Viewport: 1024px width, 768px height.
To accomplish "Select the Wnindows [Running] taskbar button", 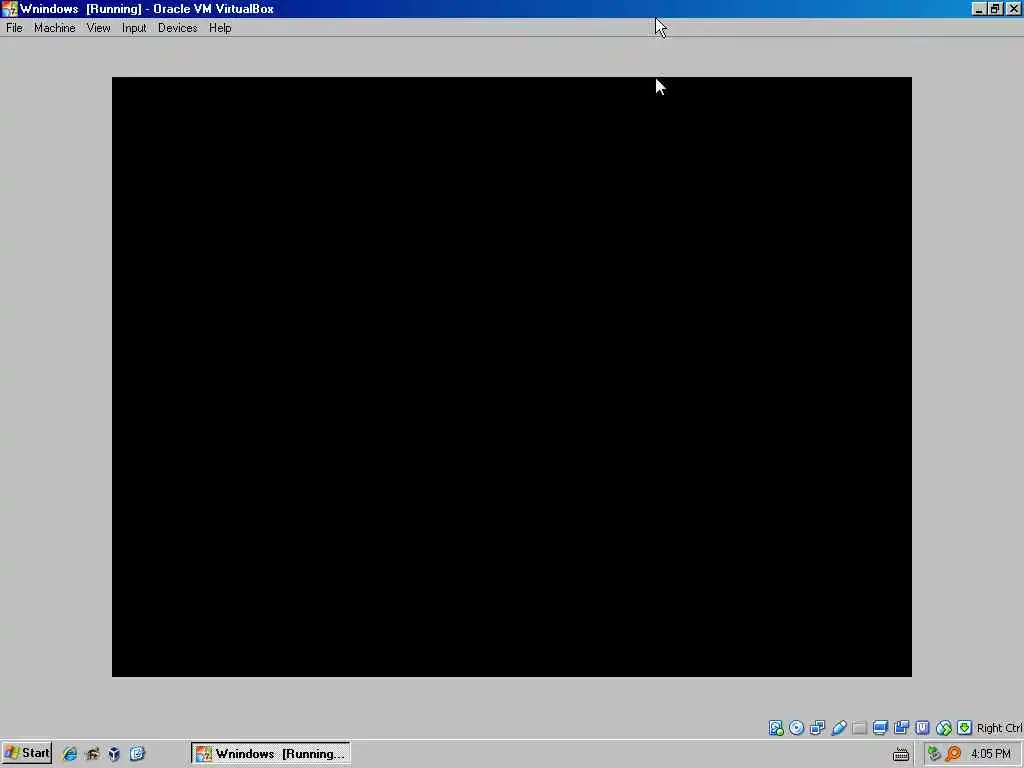I will [x=270, y=754].
